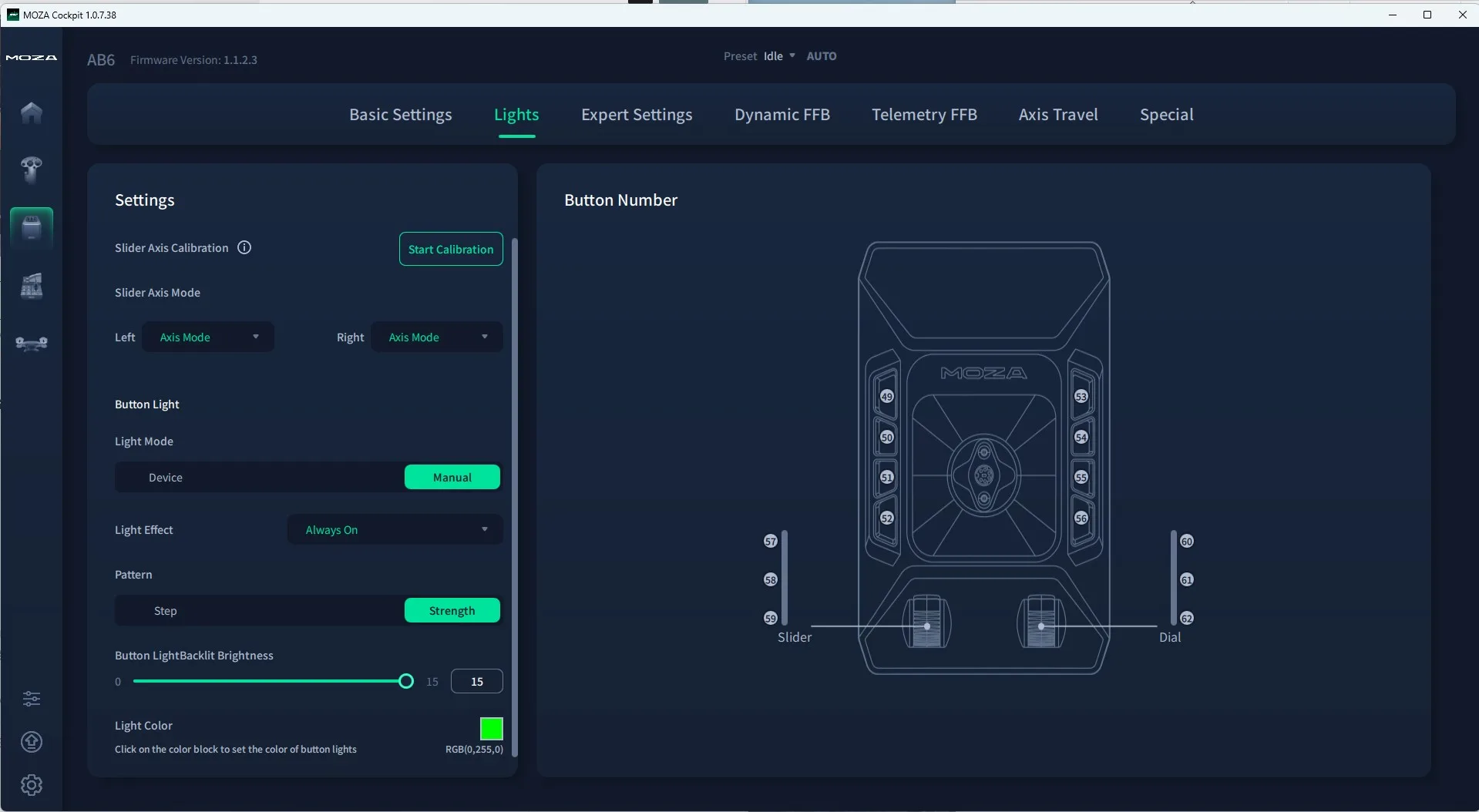Open the sliders adjustment icon in sidebar
The height and width of the screenshot is (812, 1479).
tap(32, 699)
